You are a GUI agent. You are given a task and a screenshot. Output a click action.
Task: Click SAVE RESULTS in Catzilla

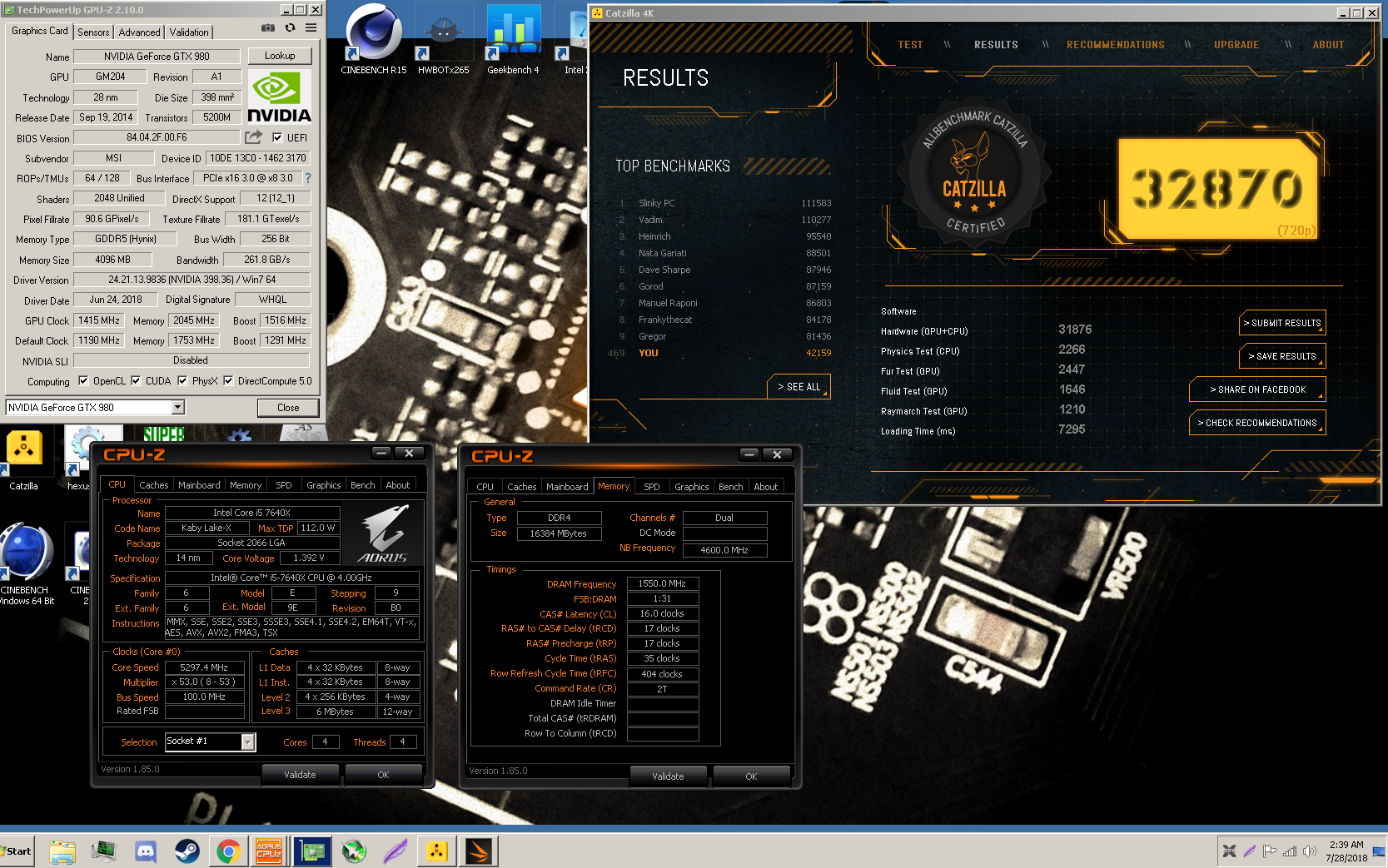(1282, 356)
